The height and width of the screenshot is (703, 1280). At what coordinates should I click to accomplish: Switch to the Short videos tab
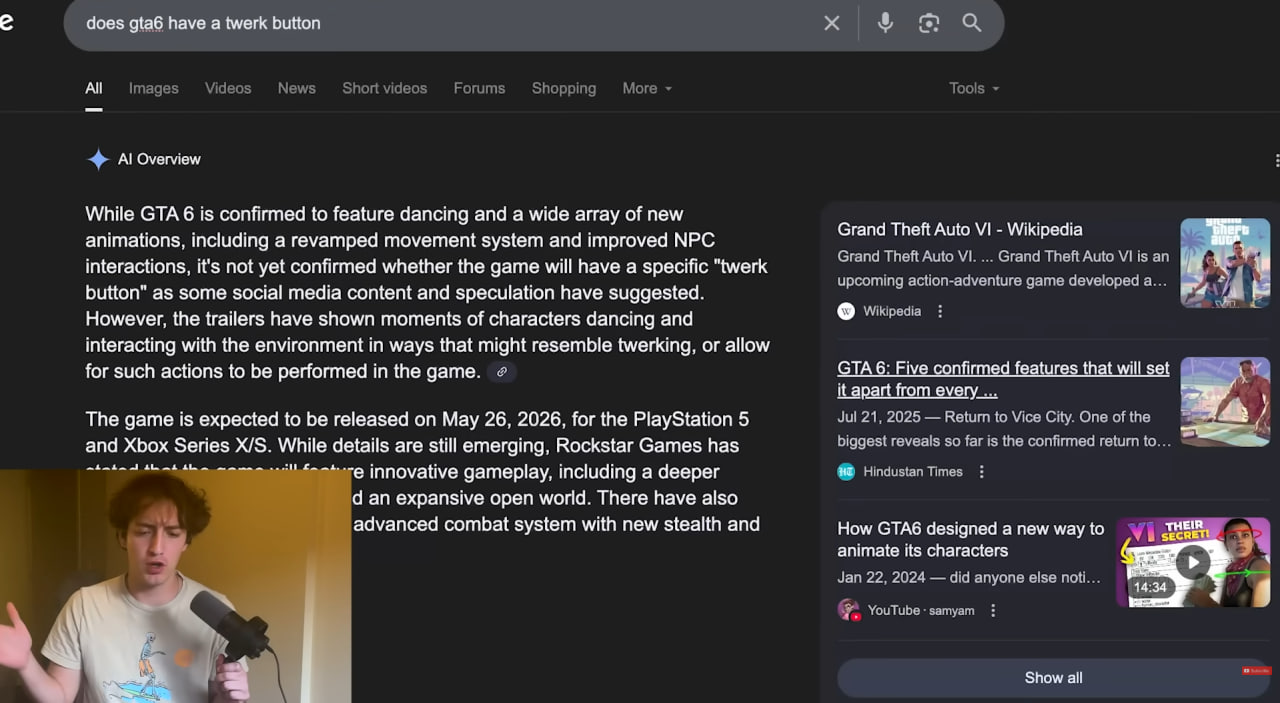pos(384,88)
